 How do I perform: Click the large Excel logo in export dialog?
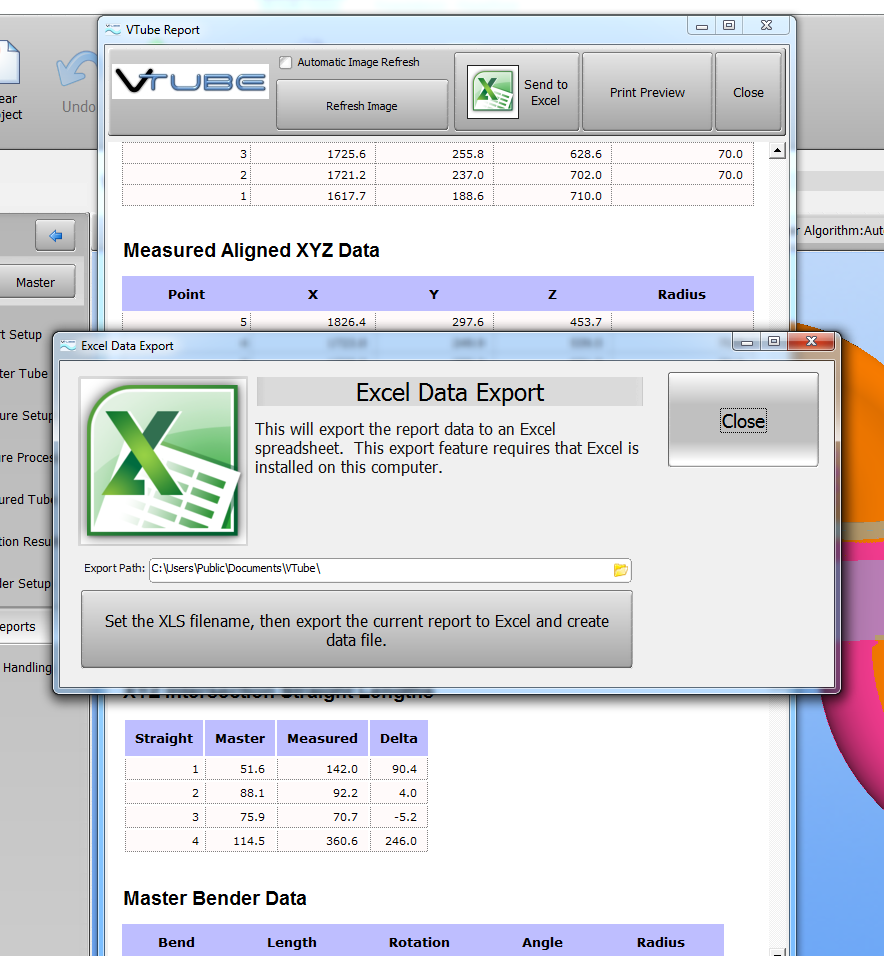(164, 460)
